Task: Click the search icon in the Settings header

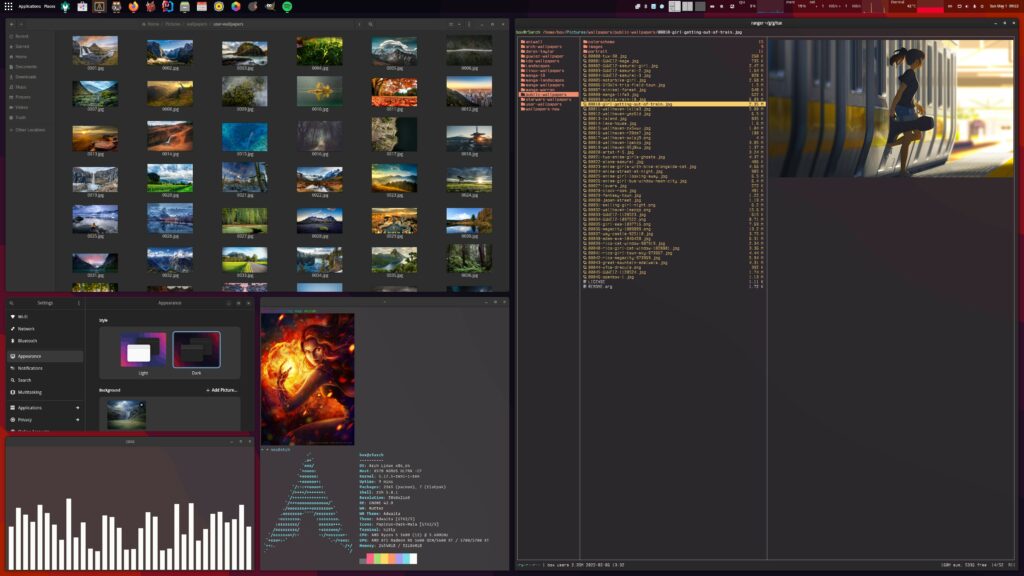Action: [x=12, y=302]
